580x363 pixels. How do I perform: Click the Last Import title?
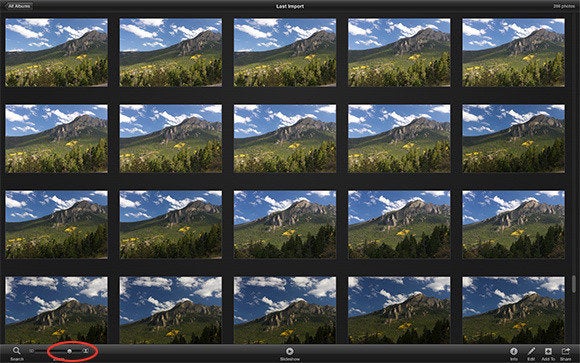290,6
